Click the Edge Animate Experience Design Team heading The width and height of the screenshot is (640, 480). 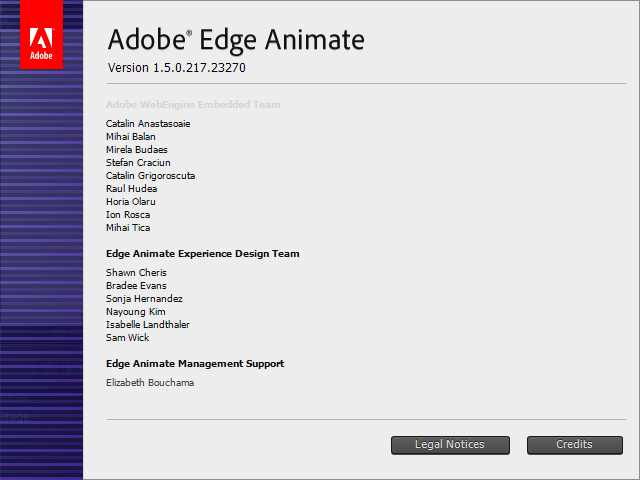tap(202, 254)
